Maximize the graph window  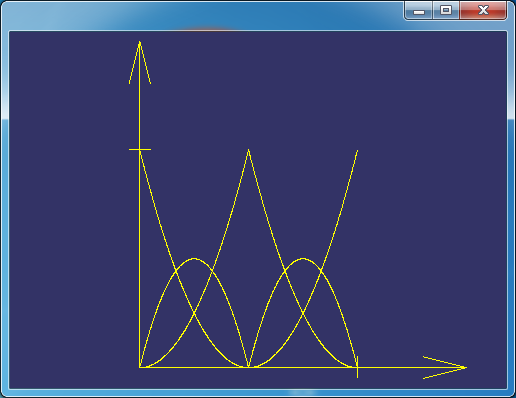point(446,10)
